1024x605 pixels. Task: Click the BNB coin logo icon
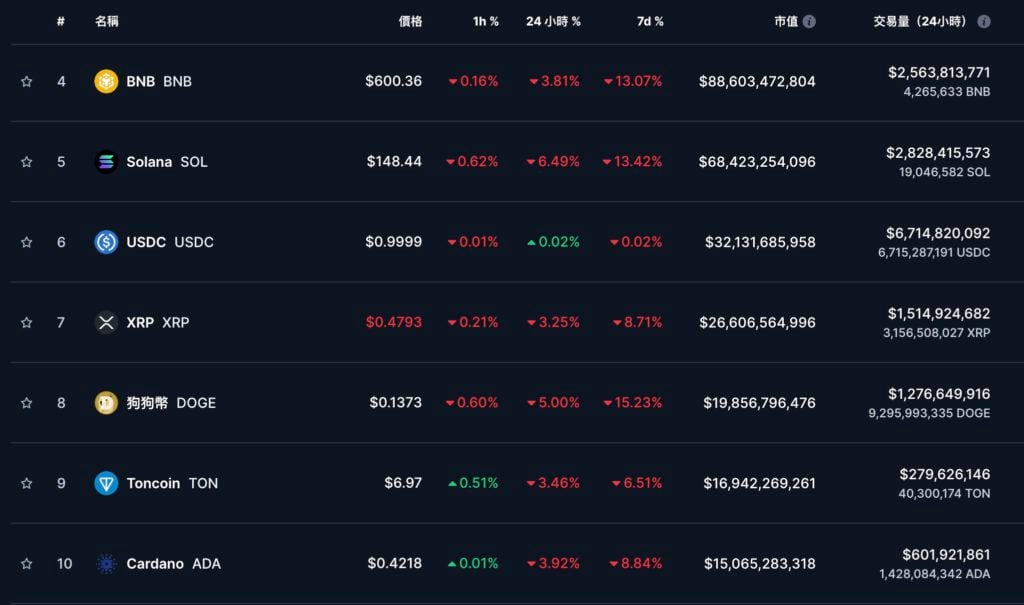(x=106, y=81)
